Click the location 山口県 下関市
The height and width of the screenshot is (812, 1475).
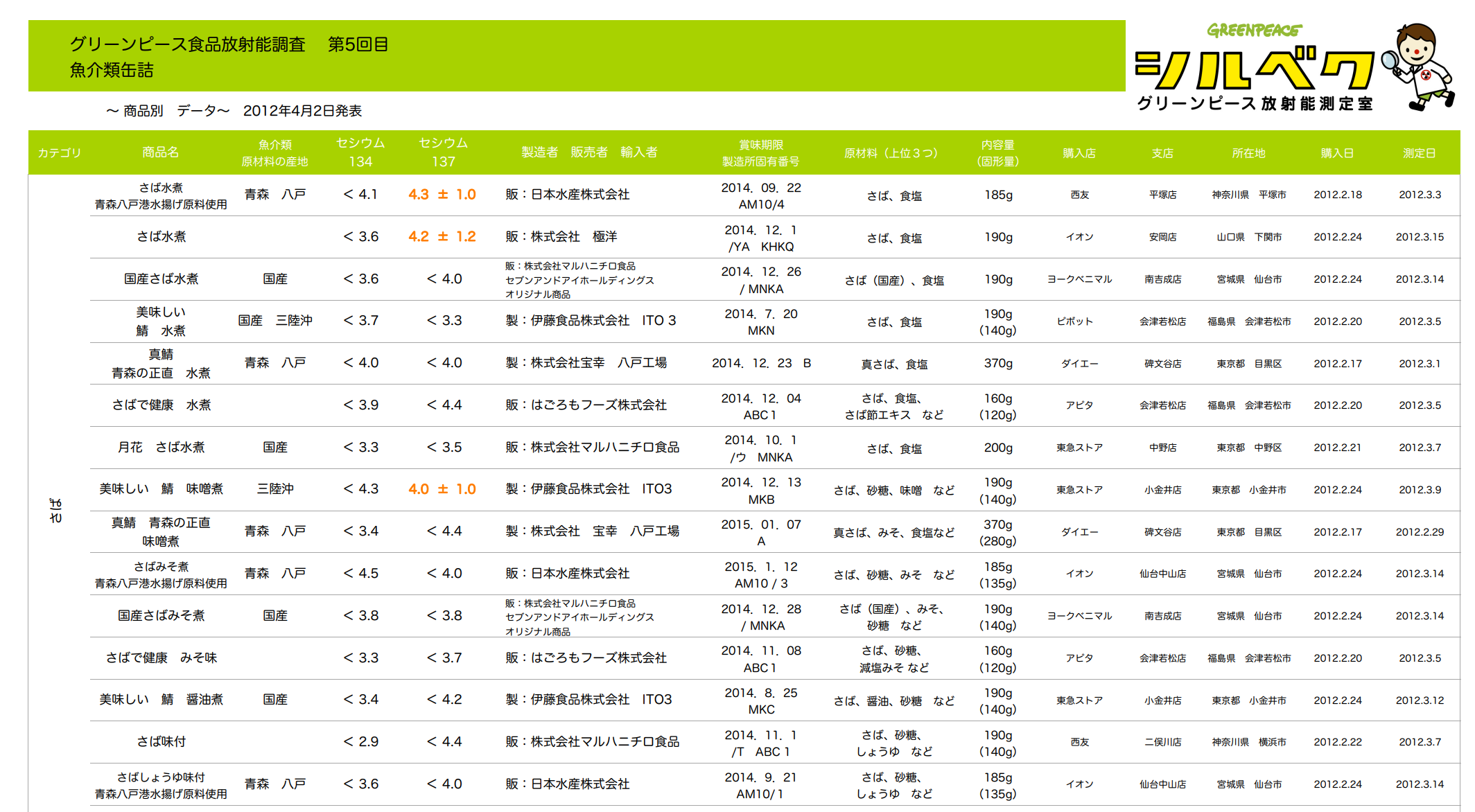[1249, 237]
